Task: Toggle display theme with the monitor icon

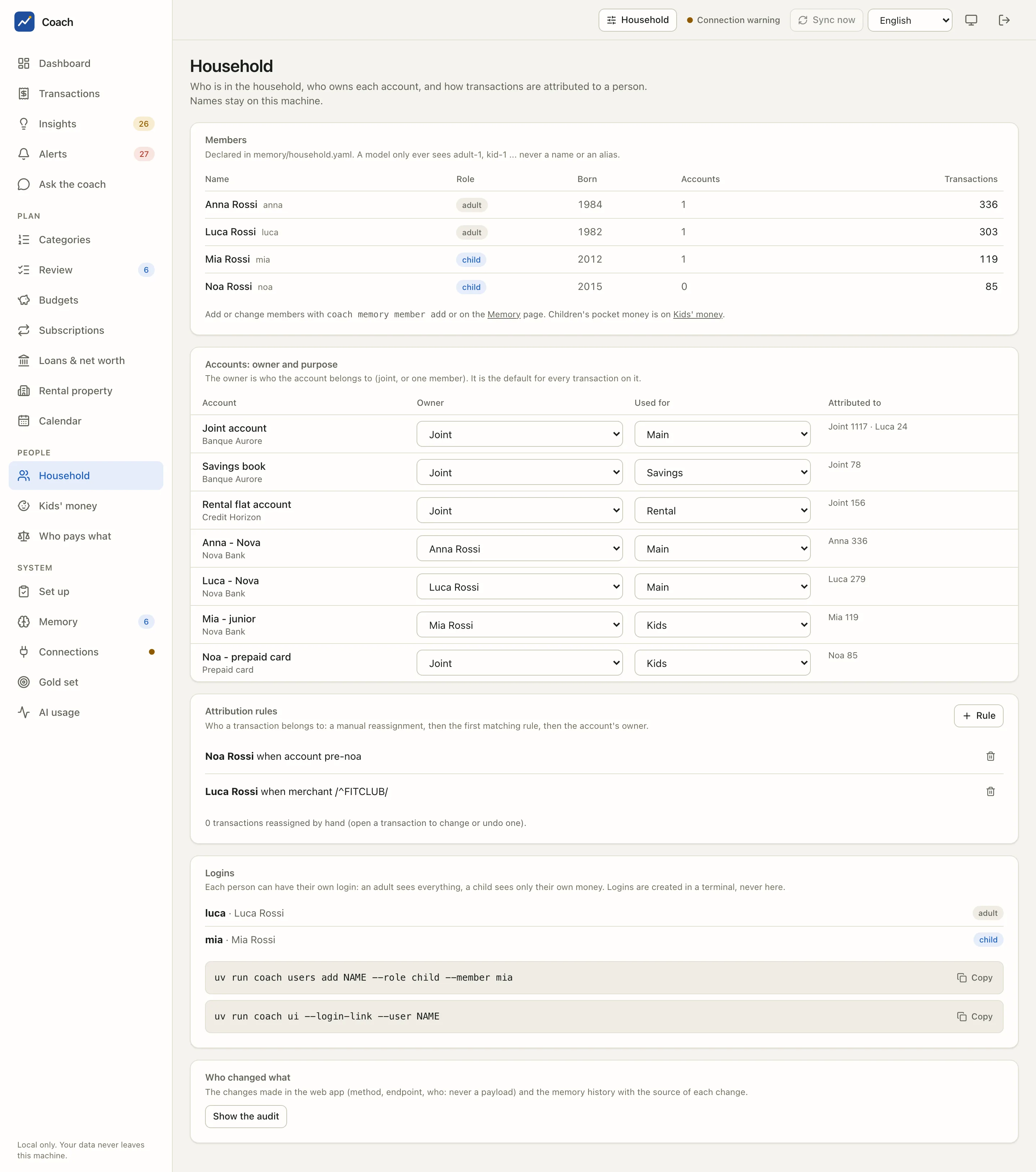Action: click(971, 20)
